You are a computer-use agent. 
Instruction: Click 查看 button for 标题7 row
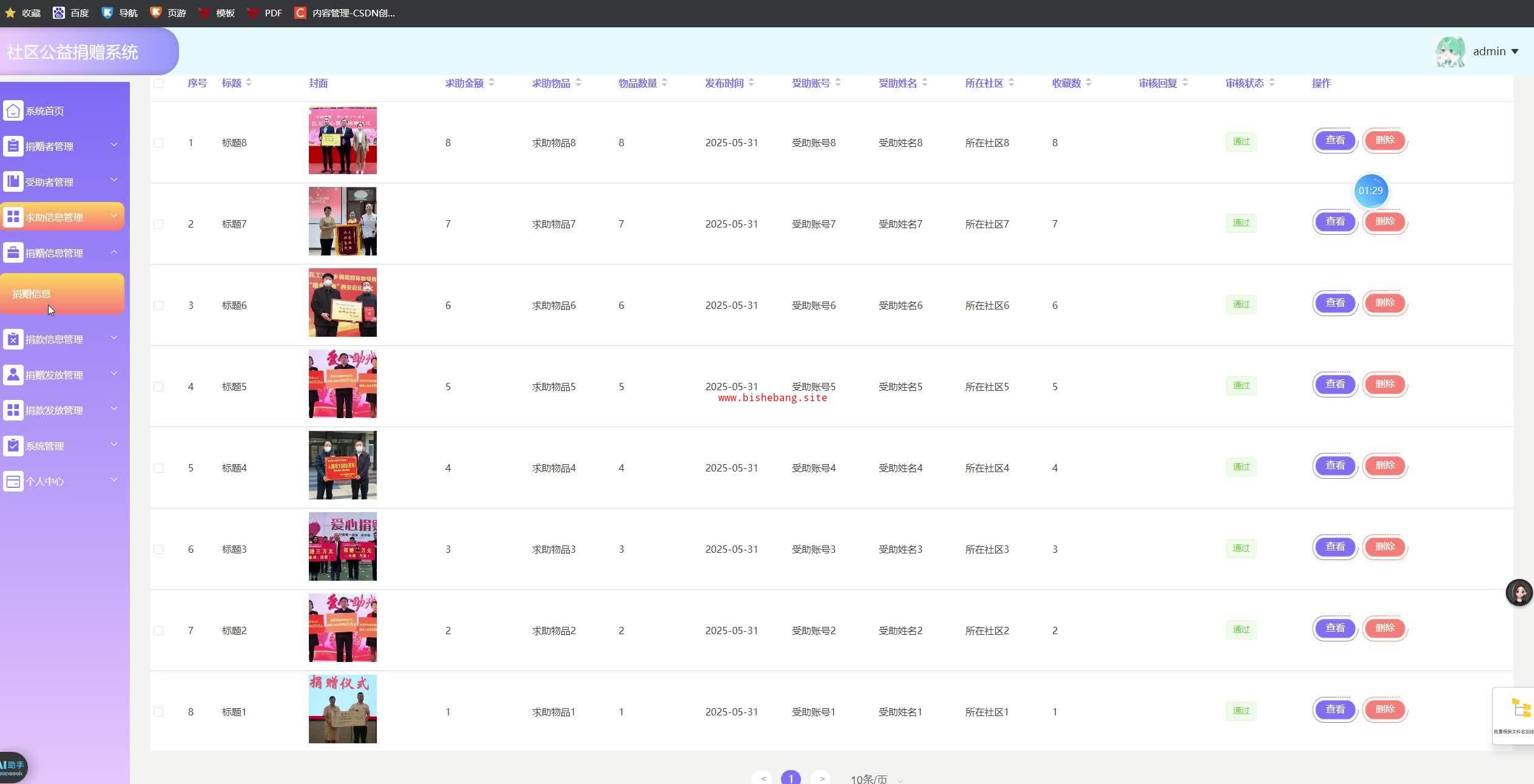[1334, 221]
